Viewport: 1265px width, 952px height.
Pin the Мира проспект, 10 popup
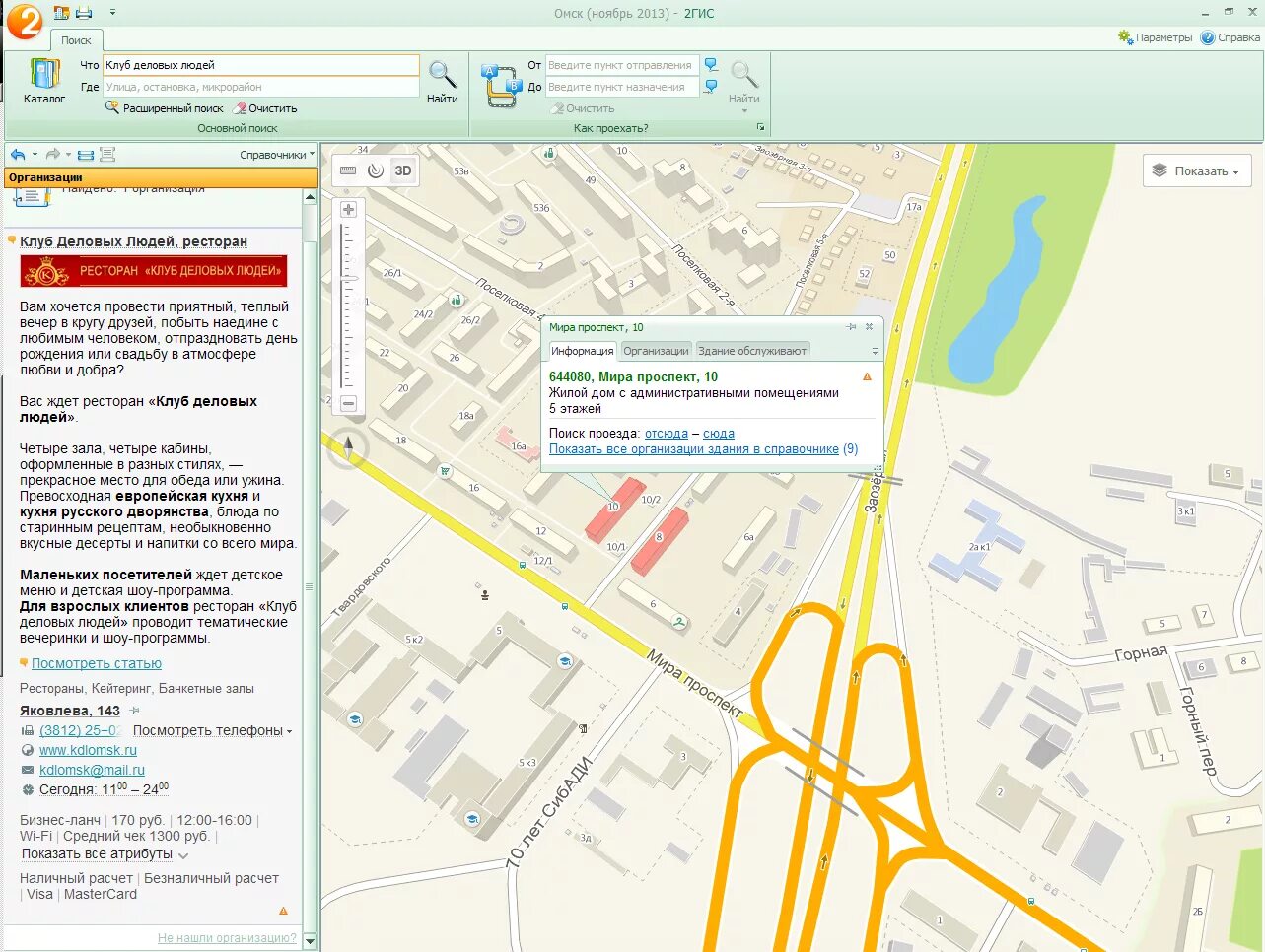(x=851, y=327)
